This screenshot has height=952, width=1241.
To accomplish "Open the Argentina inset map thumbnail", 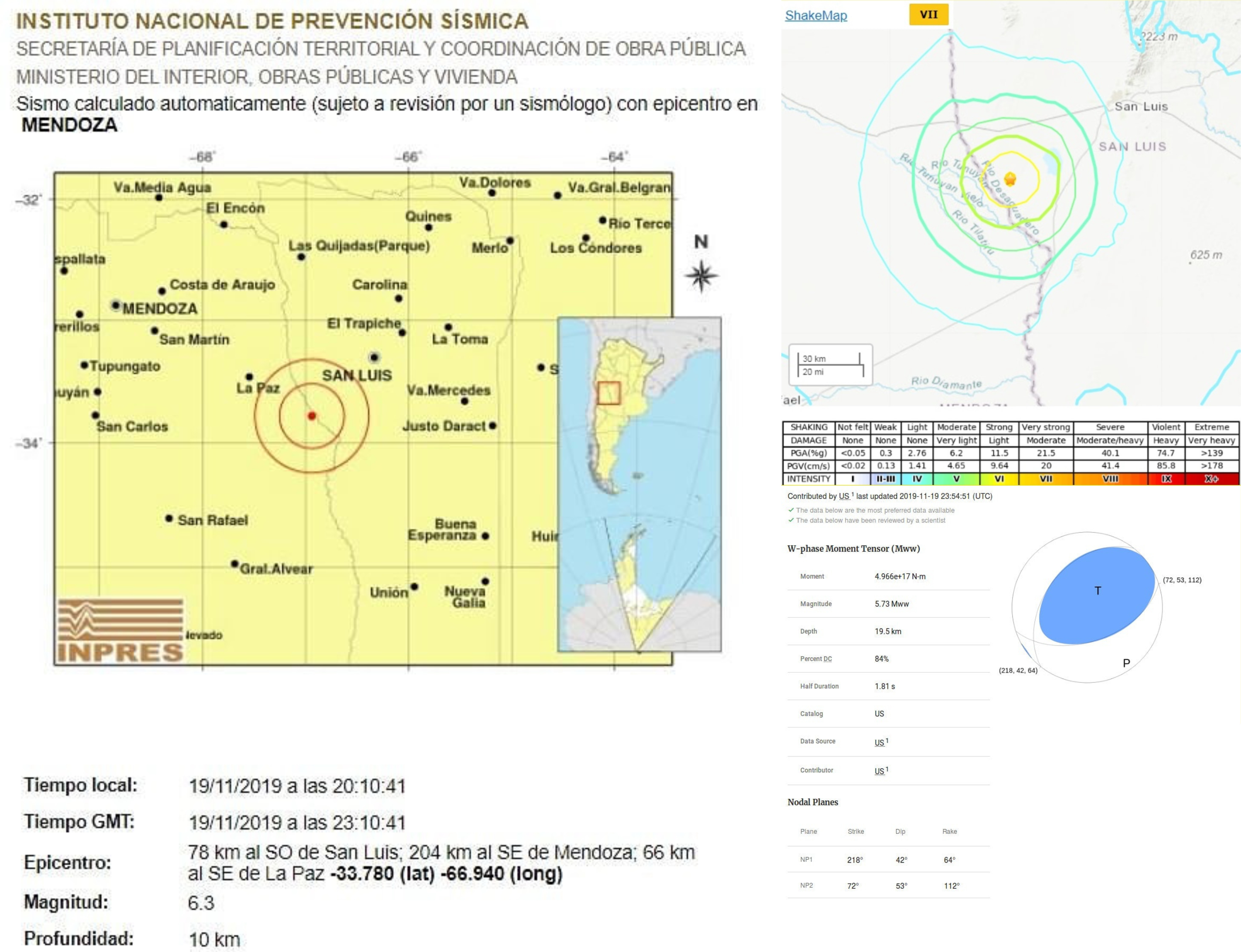I will click(x=639, y=484).
